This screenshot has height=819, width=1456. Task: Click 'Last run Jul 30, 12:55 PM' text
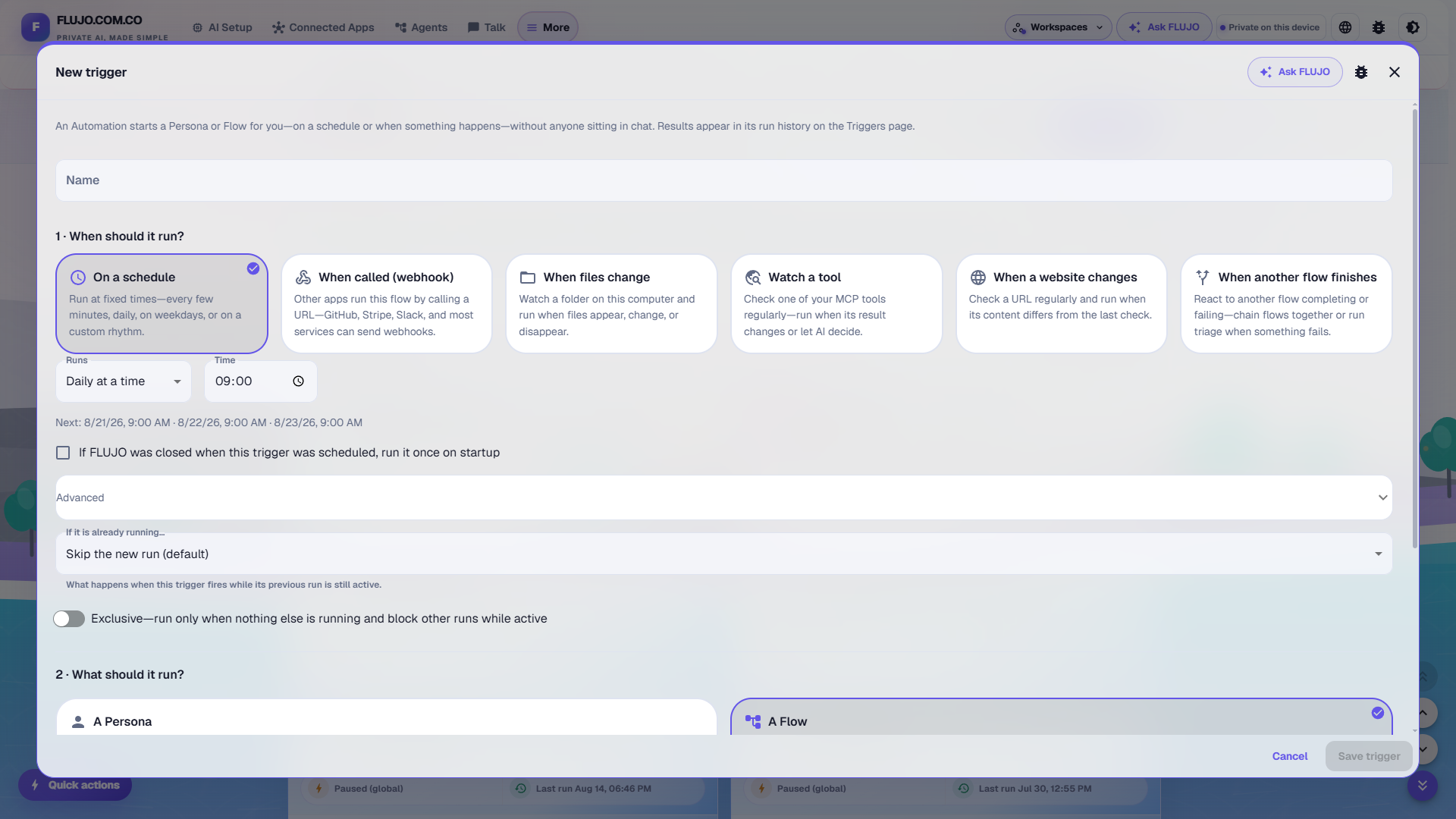click(x=1035, y=789)
